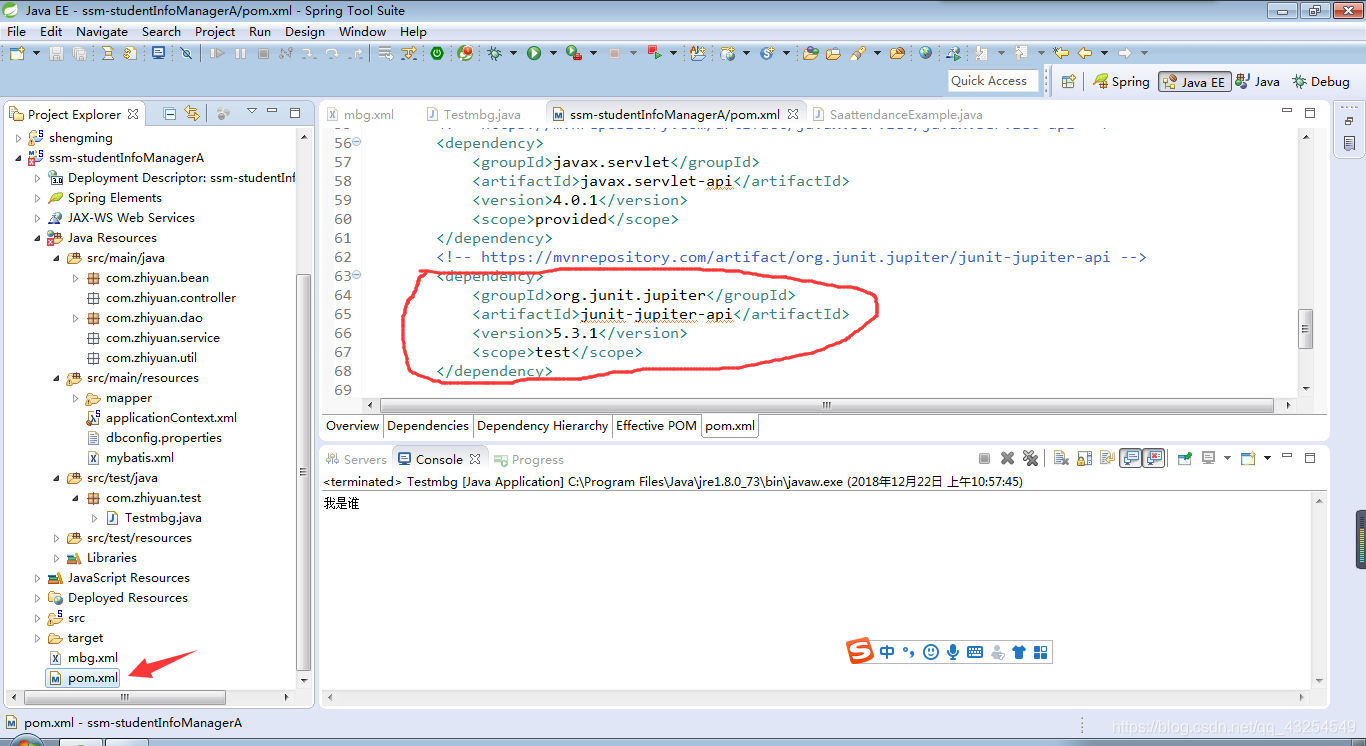The height and width of the screenshot is (746, 1366).
Task: Close the pom.xml editor tab
Action: click(793, 114)
